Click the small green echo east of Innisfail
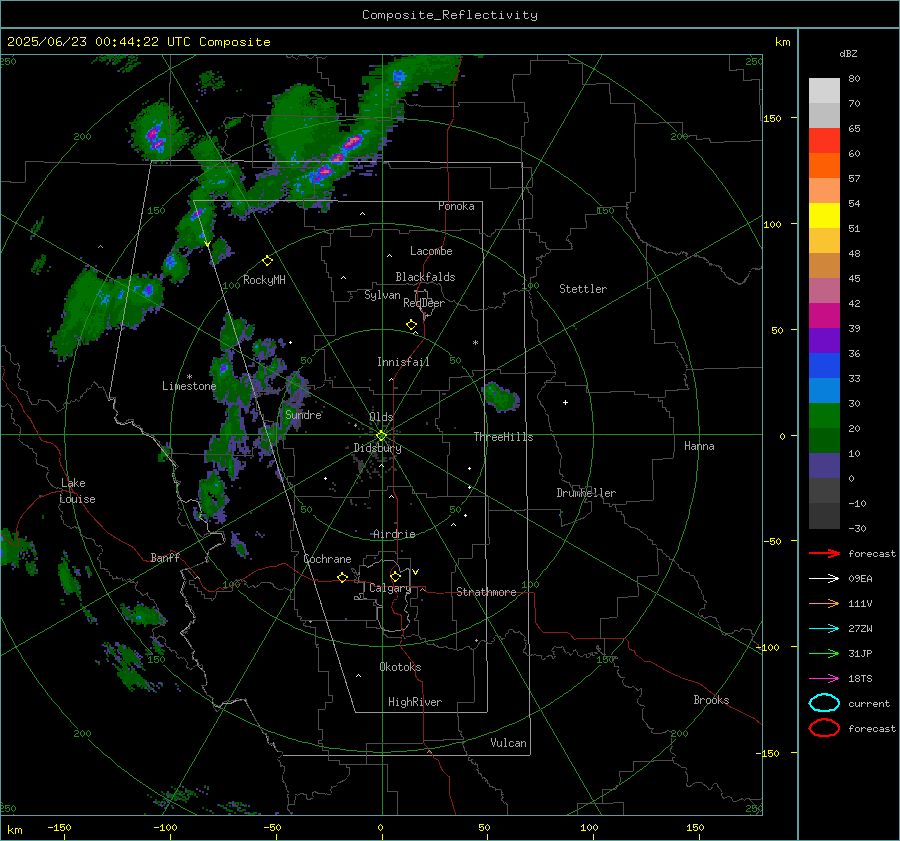The image size is (900, 841). [501, 397]
